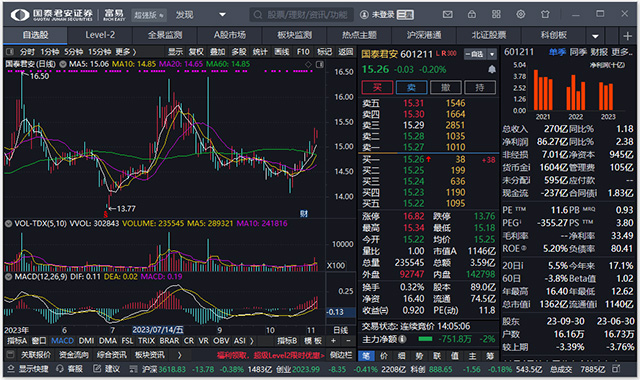This screenshot has width=640, height=380.
Task: Toggle the circle icon beside VOL-TDX indicator
Action: [8, 224]
